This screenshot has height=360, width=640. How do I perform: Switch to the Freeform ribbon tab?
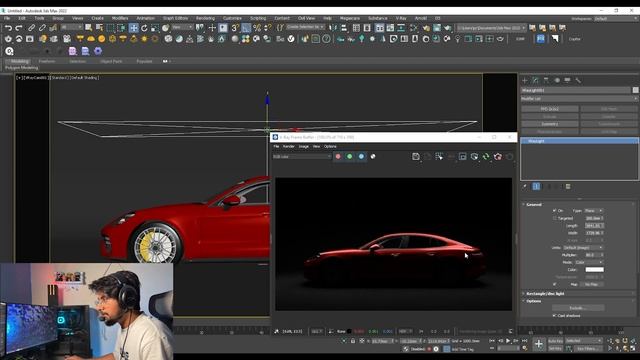tap(47, 61)
